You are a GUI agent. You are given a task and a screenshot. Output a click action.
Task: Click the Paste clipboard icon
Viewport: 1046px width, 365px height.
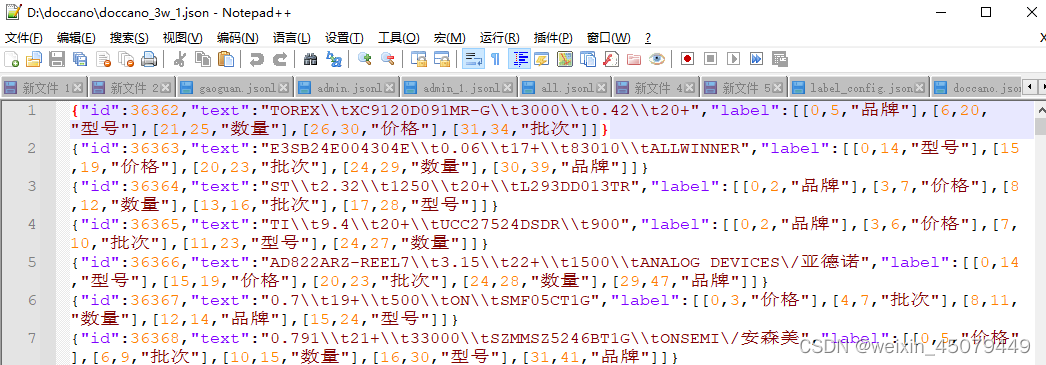click(226, 59)
